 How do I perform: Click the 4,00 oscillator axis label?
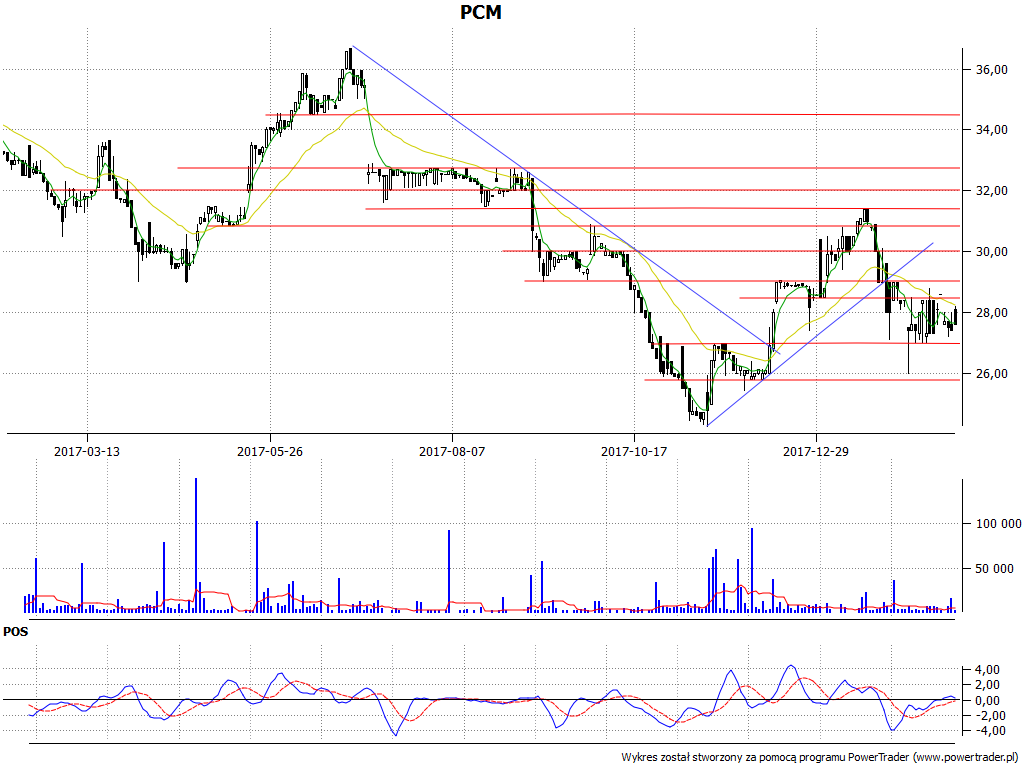tap(986, 669)
